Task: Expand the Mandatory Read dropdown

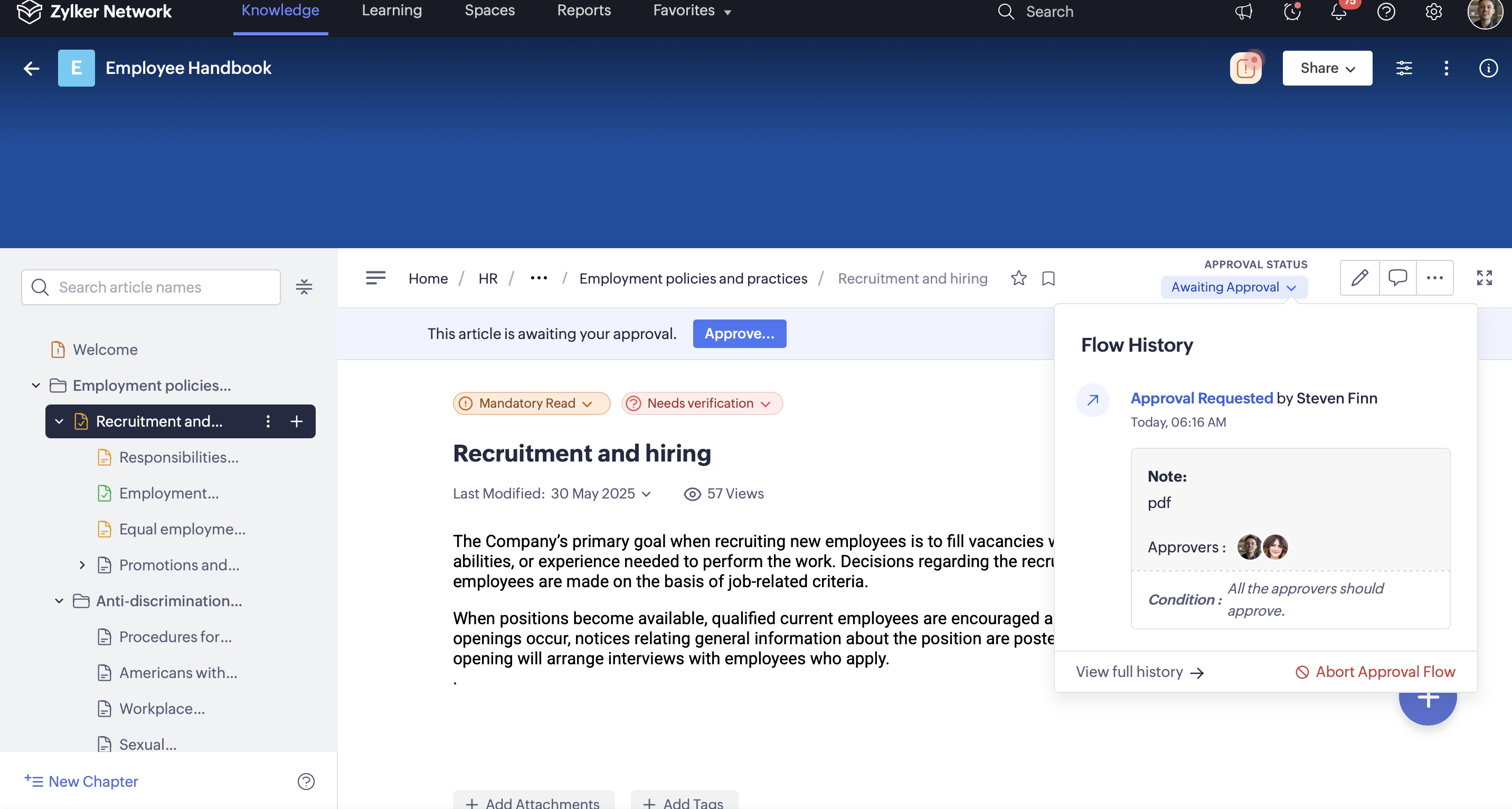Action: pos(531,403)
